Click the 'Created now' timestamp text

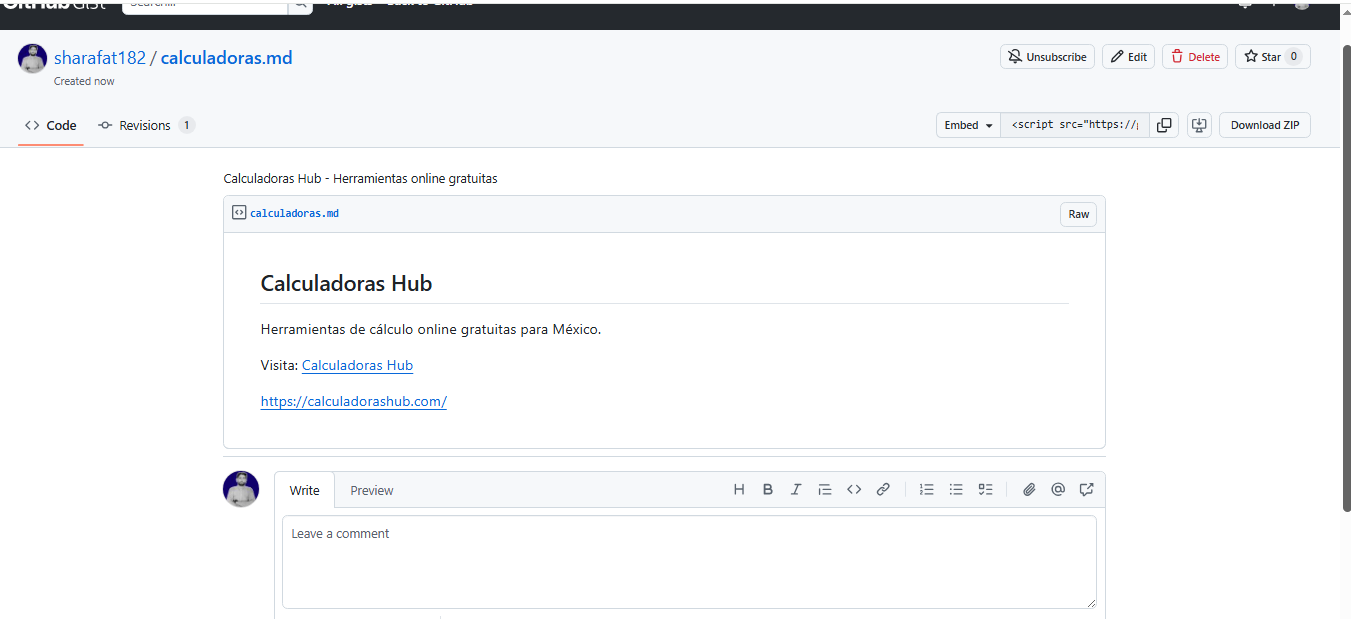click(x=84, y=81)
